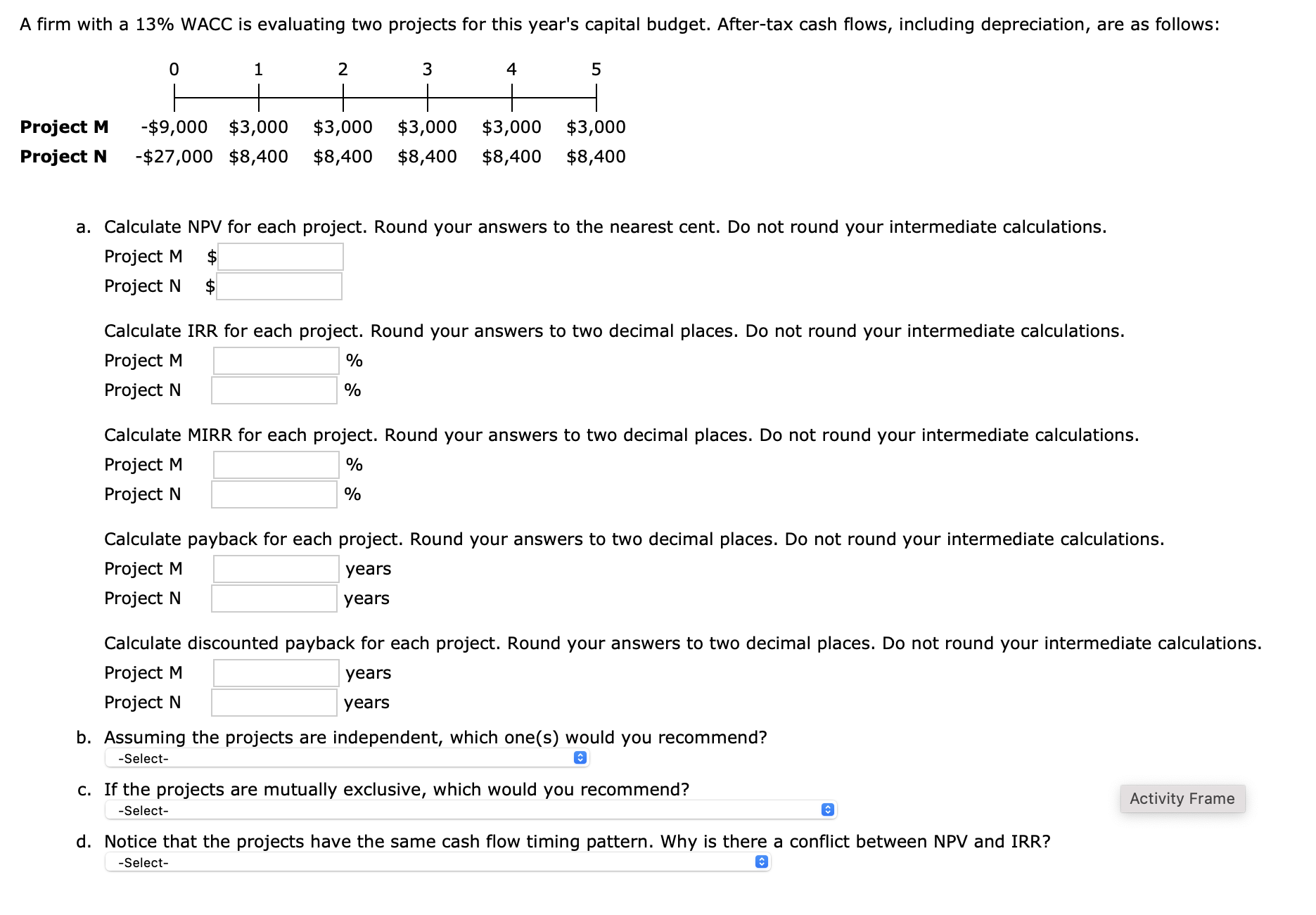
Task: Click inside Project N MIRR percentage field
Action: tap(274, 494)
